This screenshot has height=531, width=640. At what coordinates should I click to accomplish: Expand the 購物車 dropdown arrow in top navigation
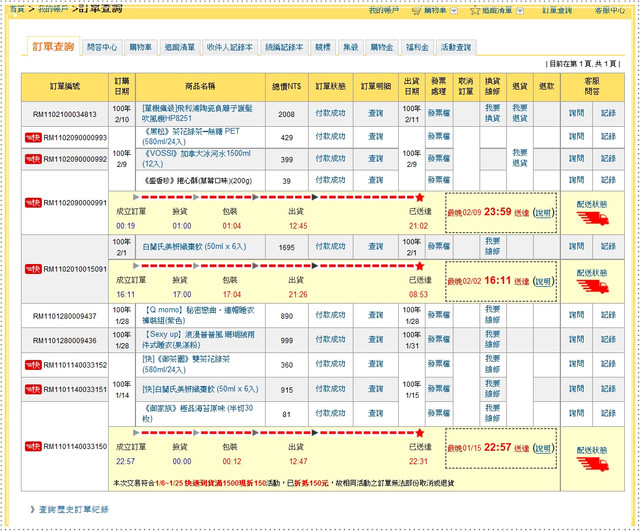tap(453, 11)
